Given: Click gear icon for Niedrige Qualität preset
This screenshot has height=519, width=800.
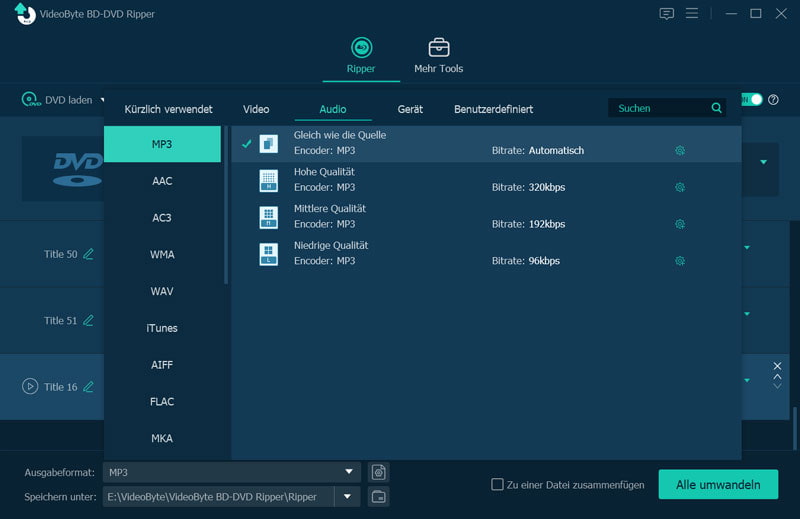Looking at the screenshot, I should [x=680, y=261].
